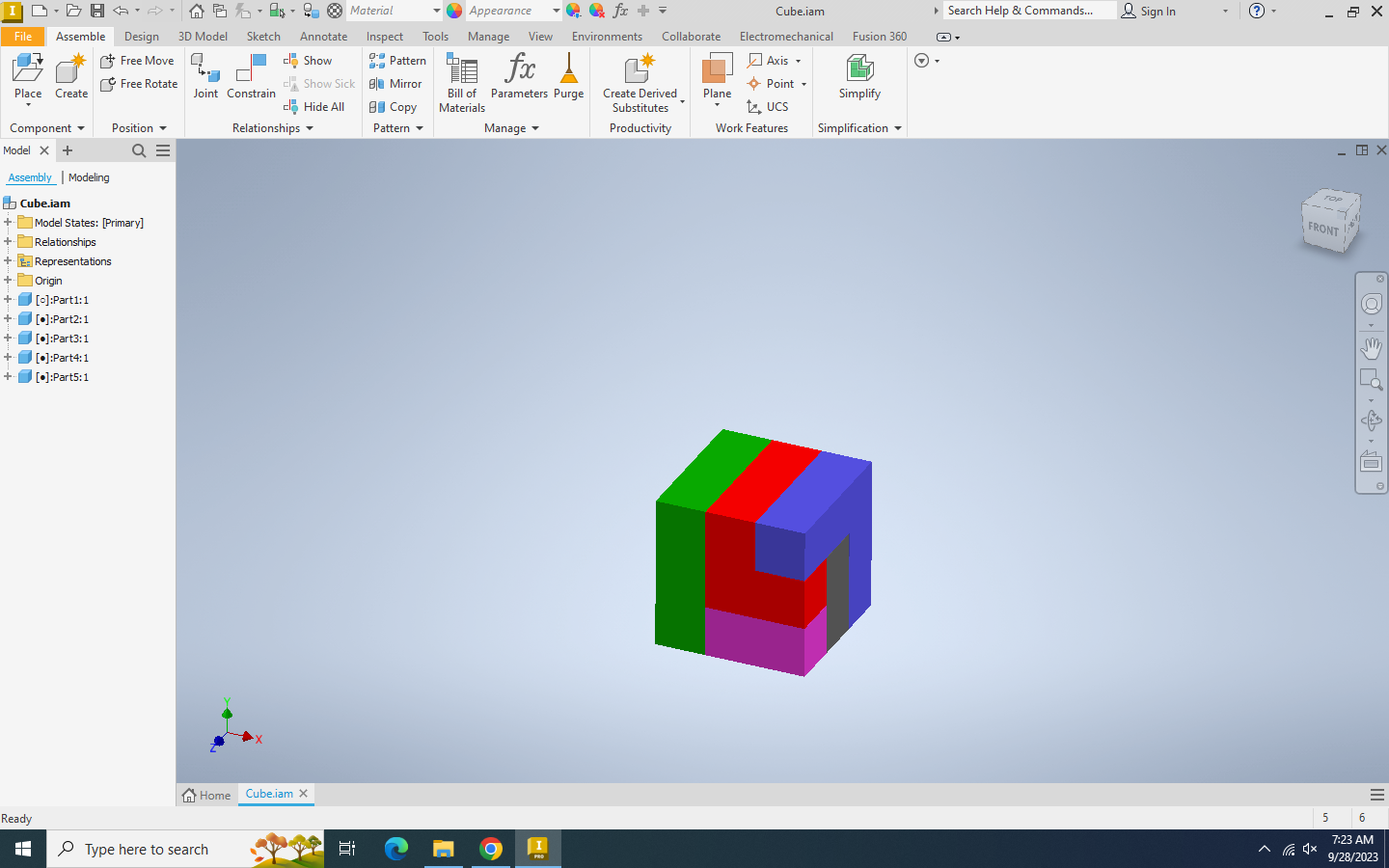Activate the Free Rotate tool
This screenshot has width=1389, height=868.
pos(139,84)
